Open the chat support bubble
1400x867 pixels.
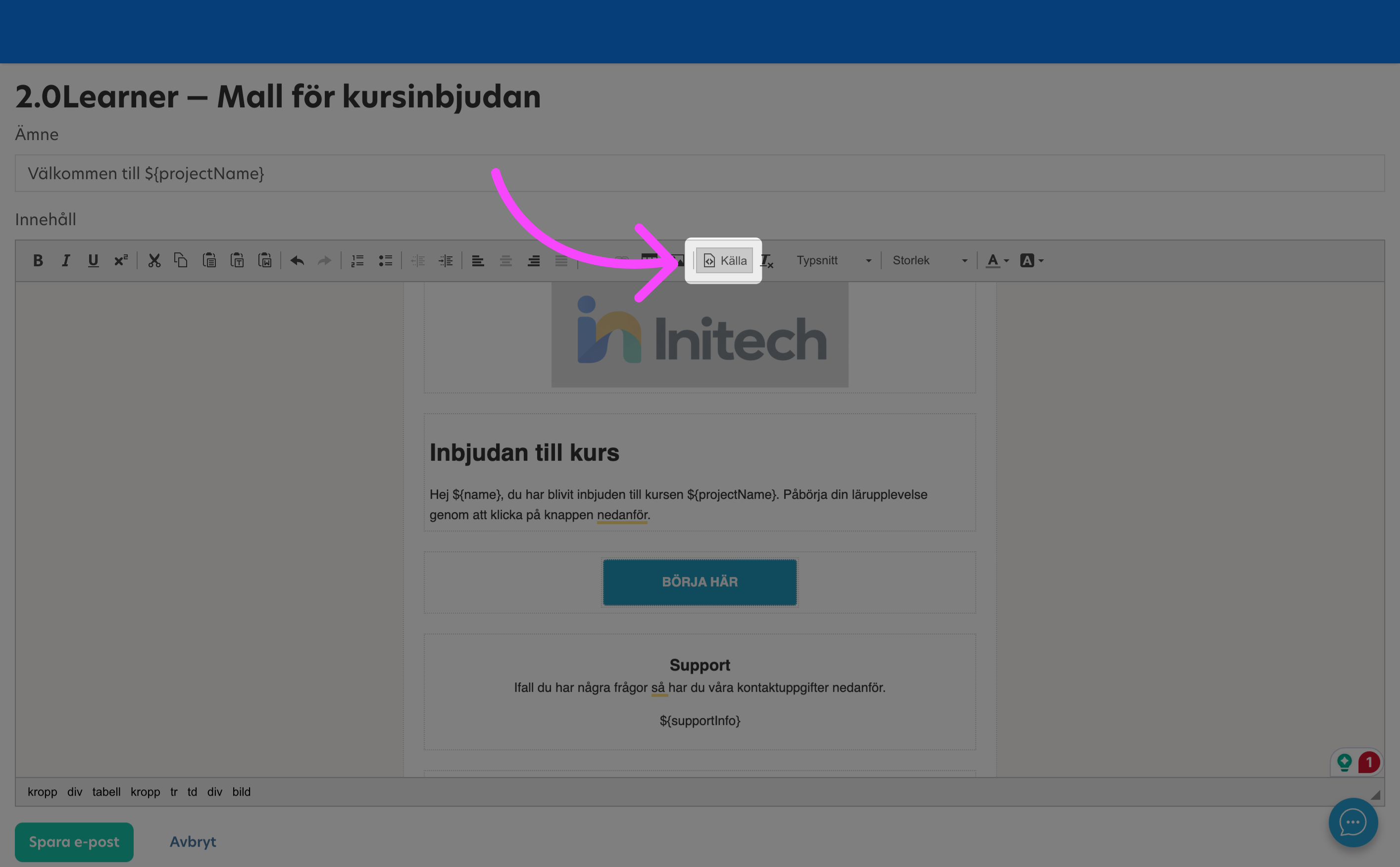1353,822
